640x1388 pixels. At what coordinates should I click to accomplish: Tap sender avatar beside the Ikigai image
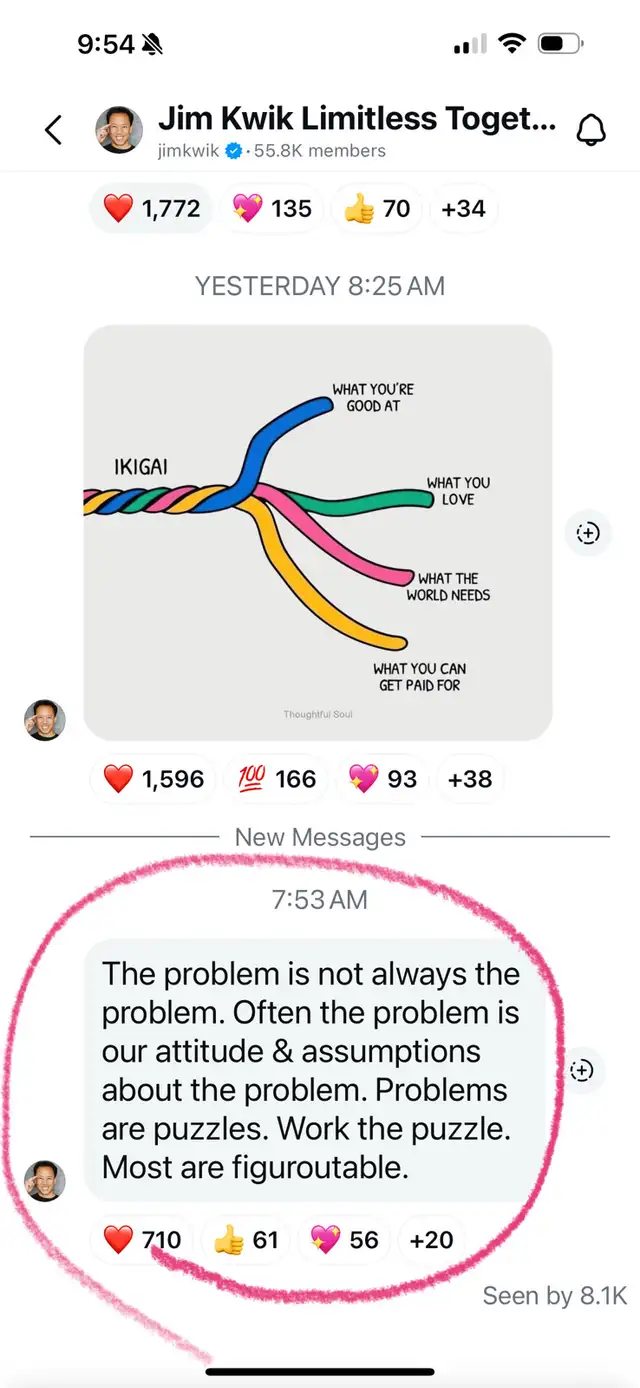click(x=44, y=720)
